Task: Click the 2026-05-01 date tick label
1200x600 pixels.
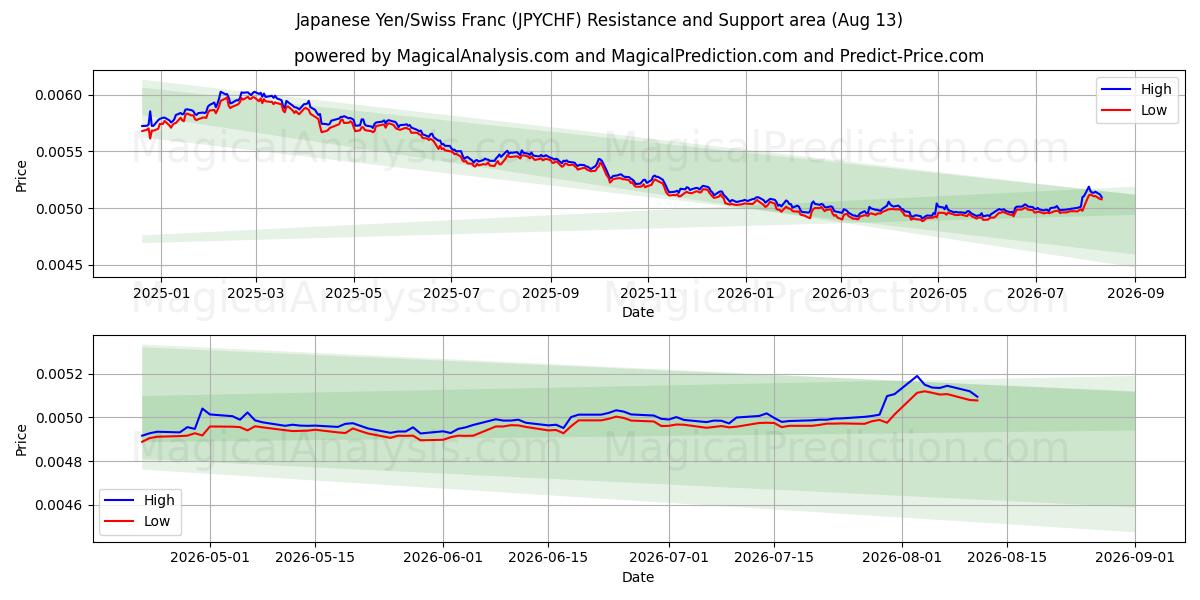Action: point(210,558)
